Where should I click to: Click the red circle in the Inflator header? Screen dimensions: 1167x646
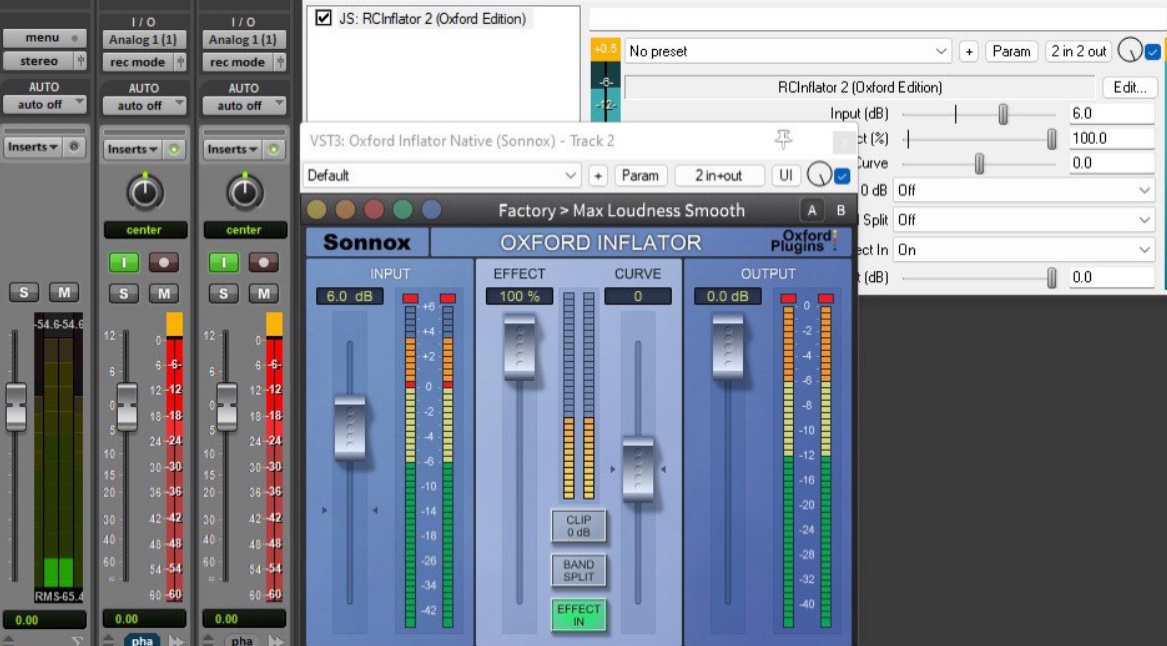click(374, 210)
